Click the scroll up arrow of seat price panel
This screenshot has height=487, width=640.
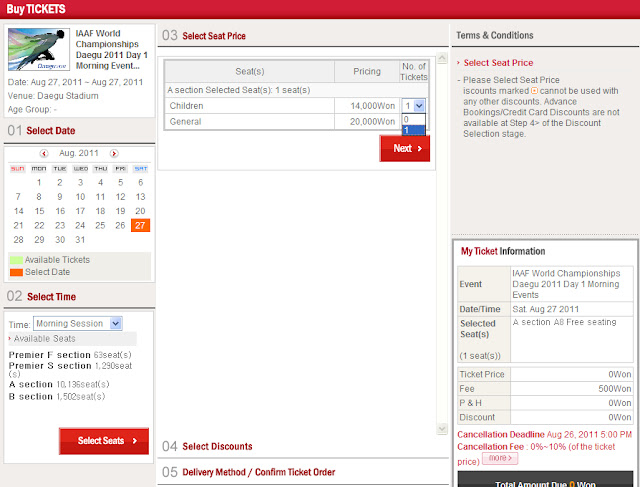(442, 58)
